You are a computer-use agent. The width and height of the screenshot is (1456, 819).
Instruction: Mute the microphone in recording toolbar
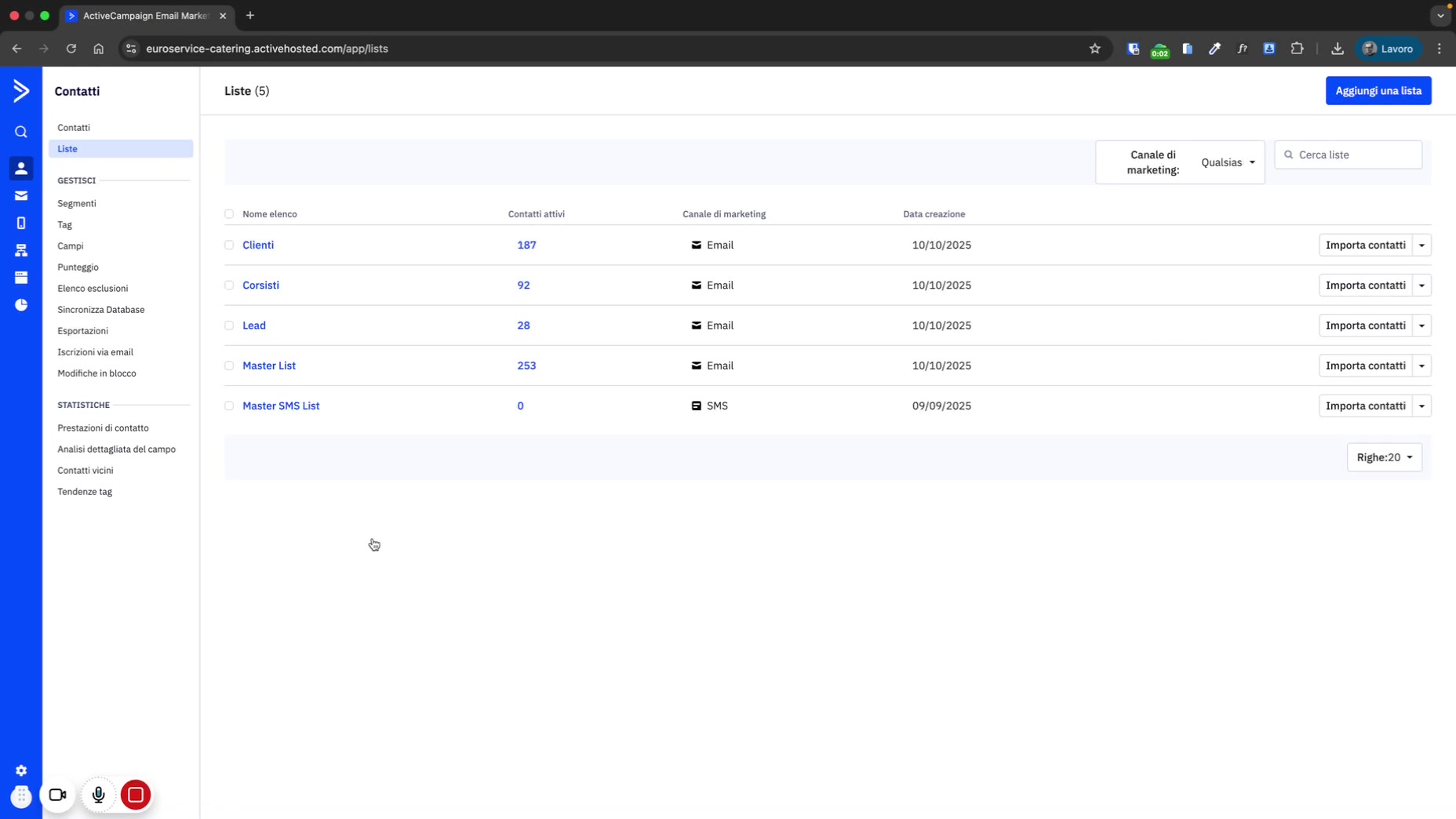click(x=98, y=795)
